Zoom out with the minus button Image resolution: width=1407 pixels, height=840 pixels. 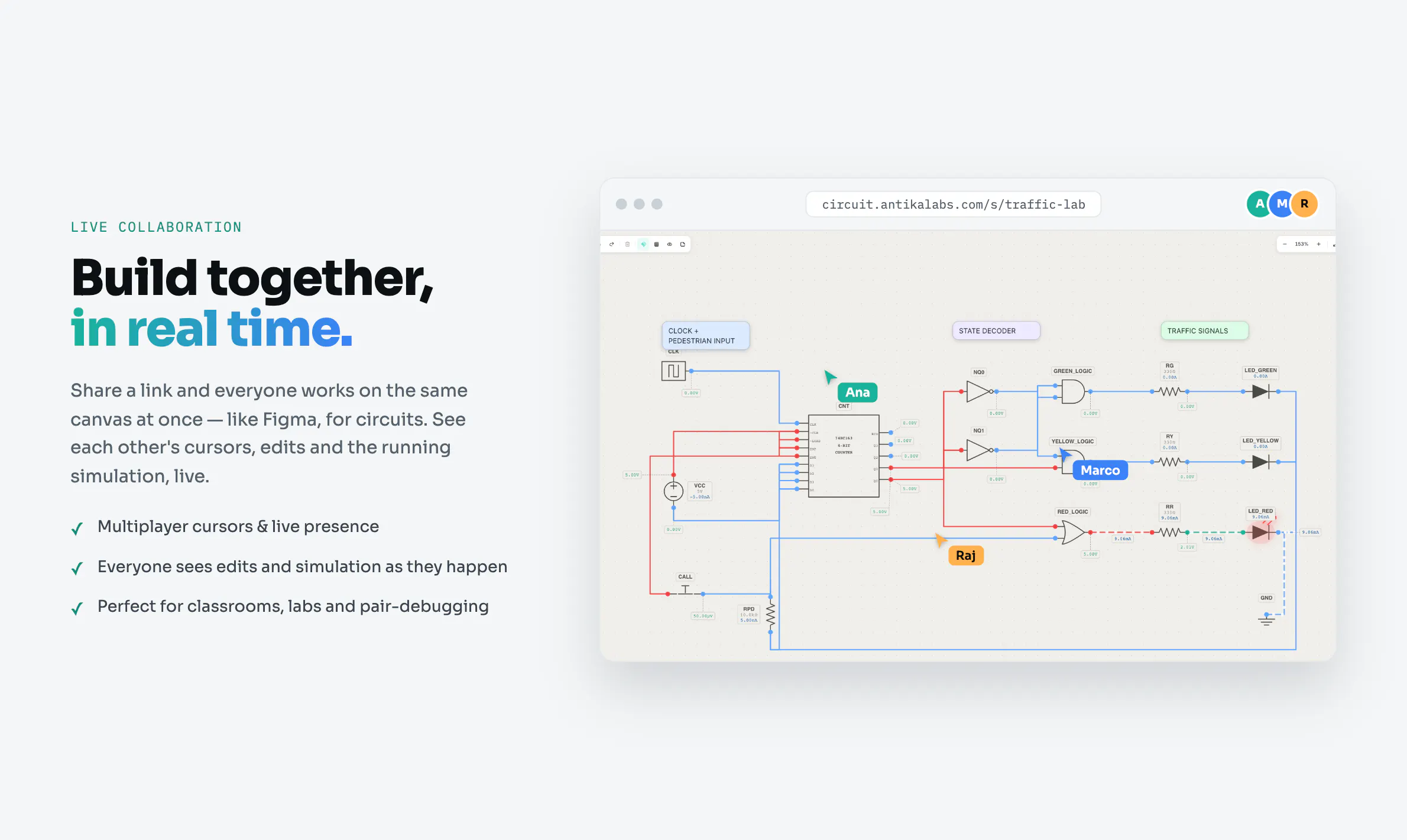tap(1285, 244)
